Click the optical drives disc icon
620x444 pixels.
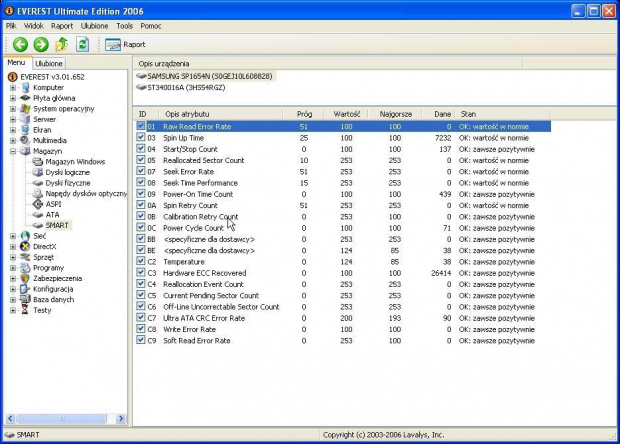tap(38, 193)
